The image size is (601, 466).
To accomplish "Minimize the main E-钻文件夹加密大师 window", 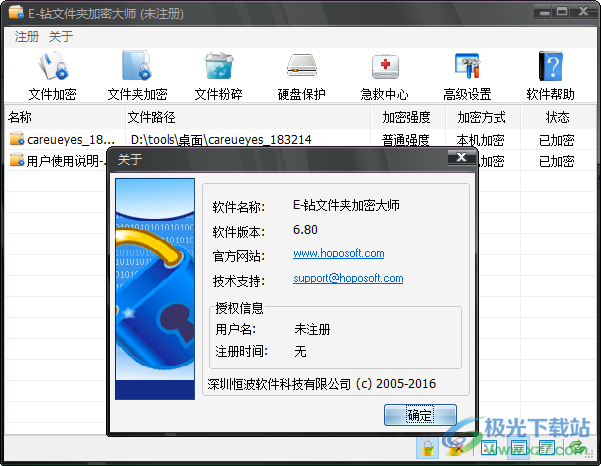I will pyautogui.click(x=544, y=12).
